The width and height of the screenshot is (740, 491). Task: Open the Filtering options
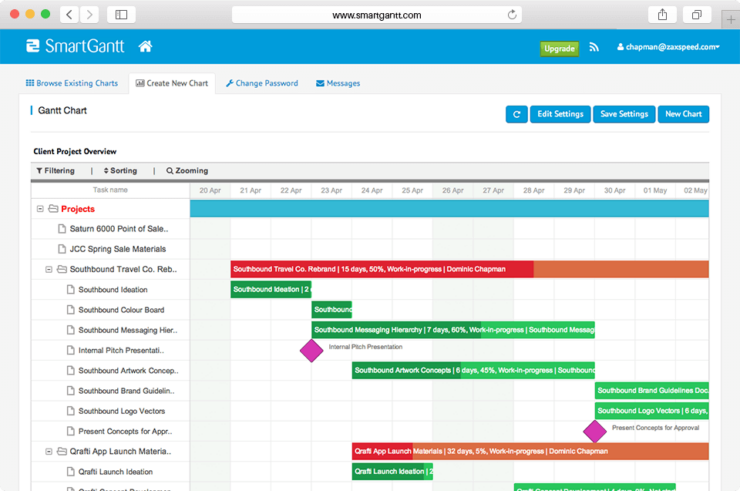coord(56,171)
